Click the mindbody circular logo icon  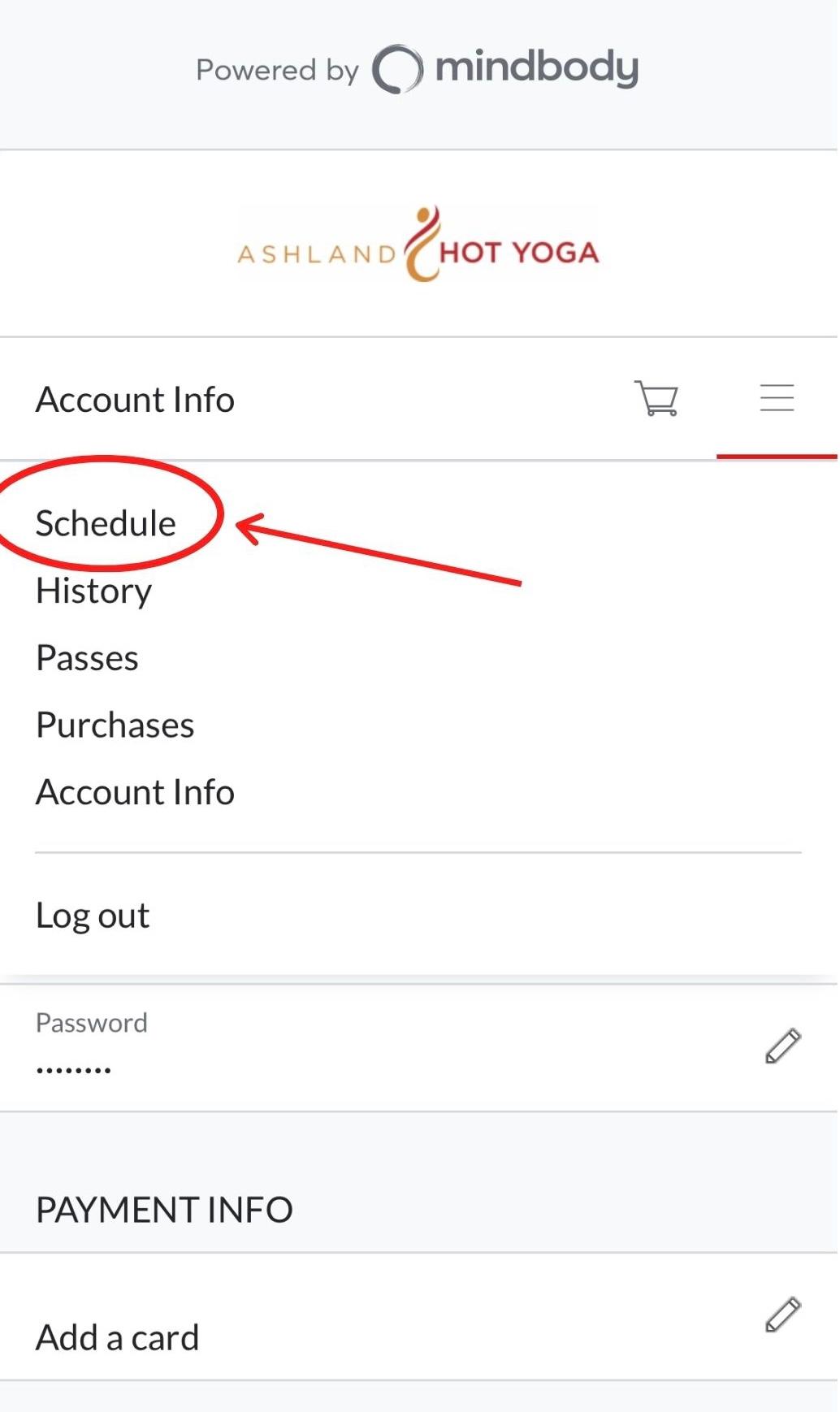(x=397, y=69)
